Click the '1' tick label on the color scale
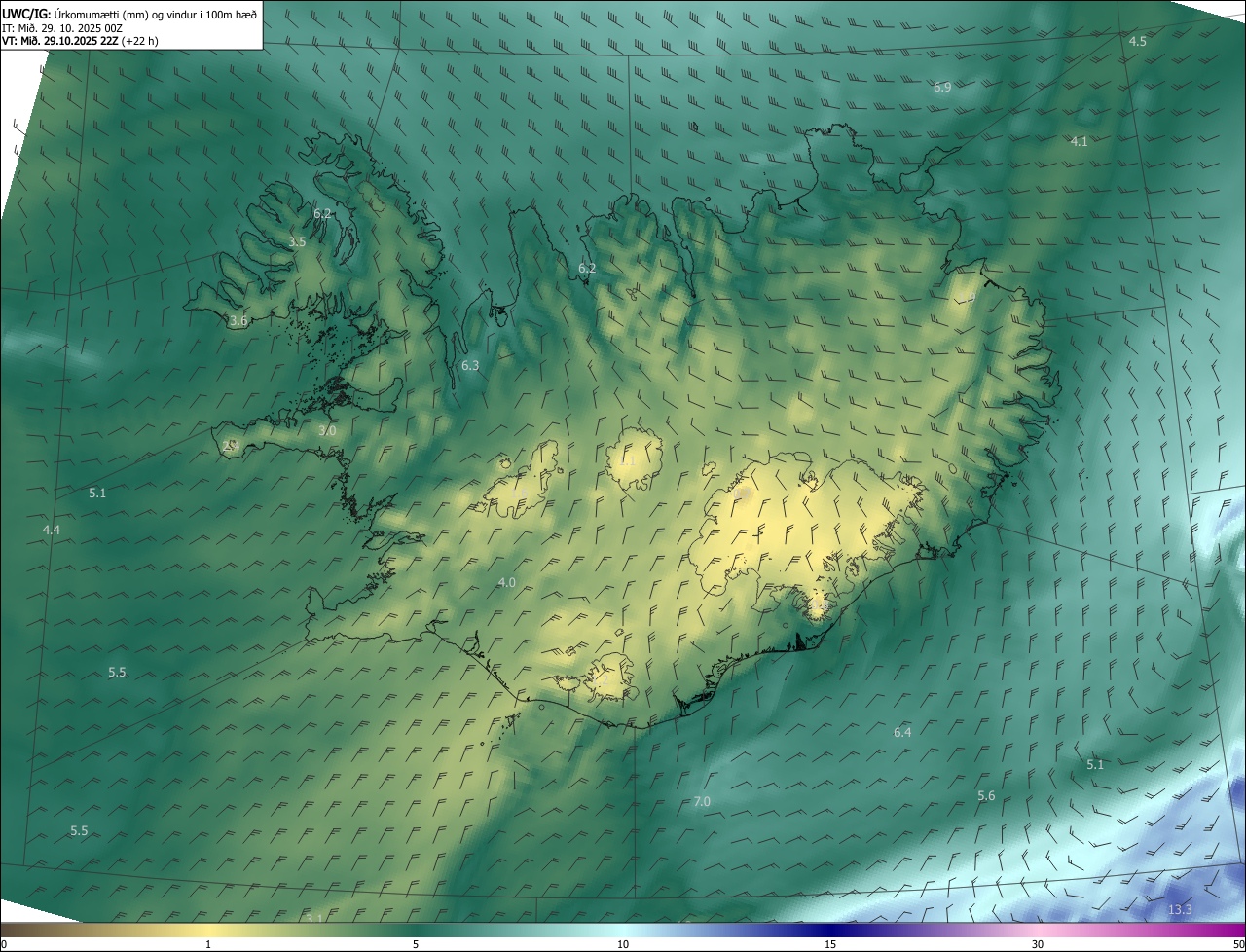 (x=208, y=944)
